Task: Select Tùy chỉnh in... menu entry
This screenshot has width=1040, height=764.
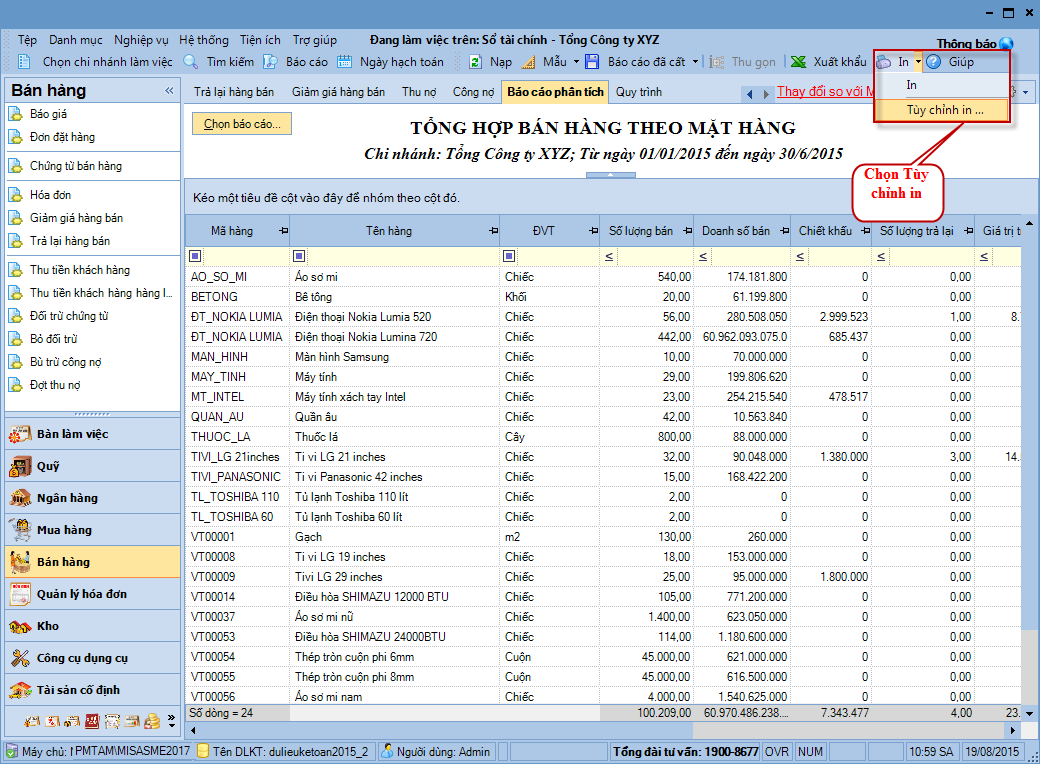Action: point(942,110)
